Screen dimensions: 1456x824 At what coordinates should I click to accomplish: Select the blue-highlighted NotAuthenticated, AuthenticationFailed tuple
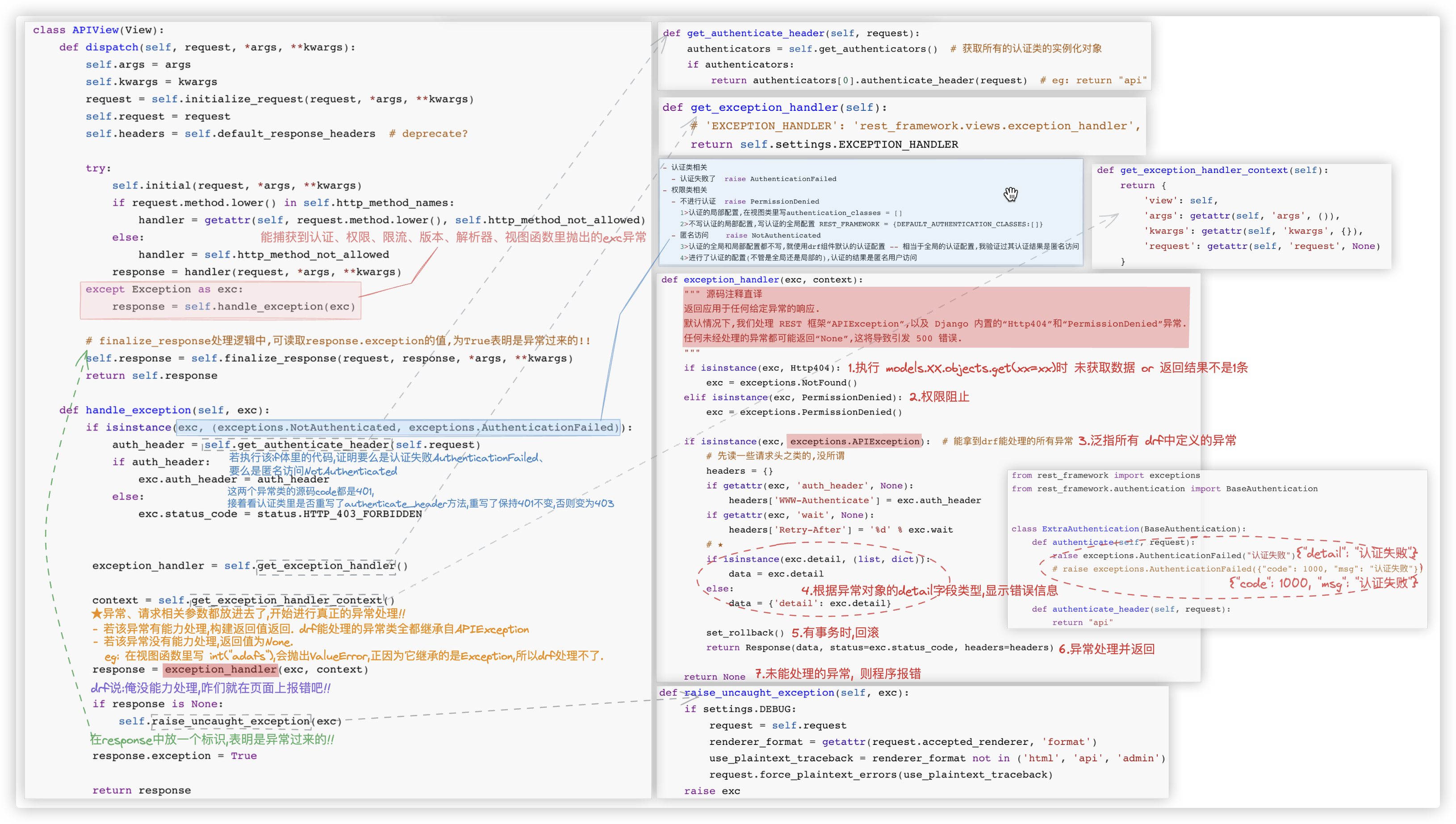397,427
